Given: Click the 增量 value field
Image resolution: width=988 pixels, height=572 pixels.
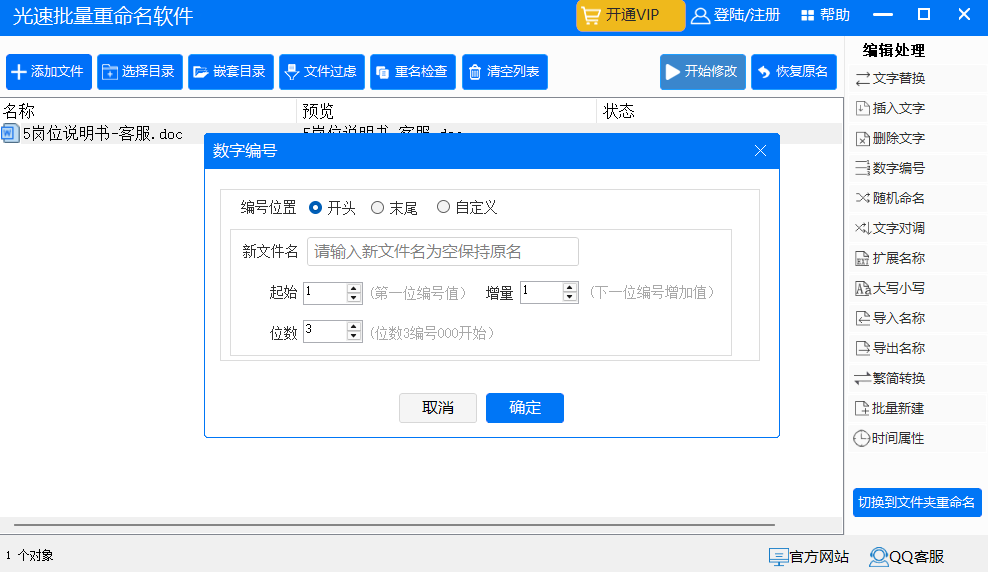Looking at the screenshot, I should [541, 293].
